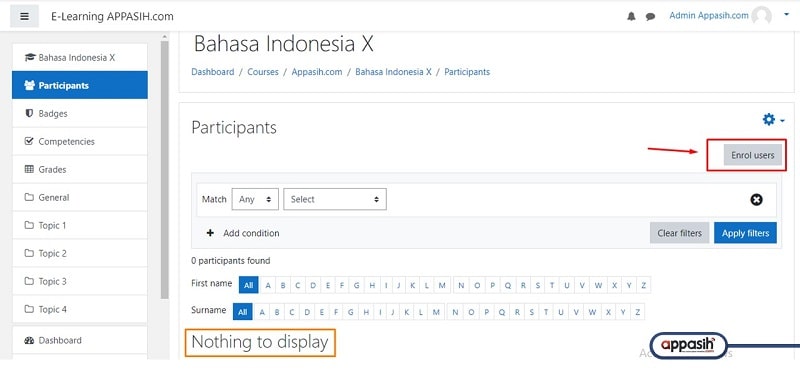Click the Dashboard breadcrumb link
800x372 pixels.
point(213,72)
